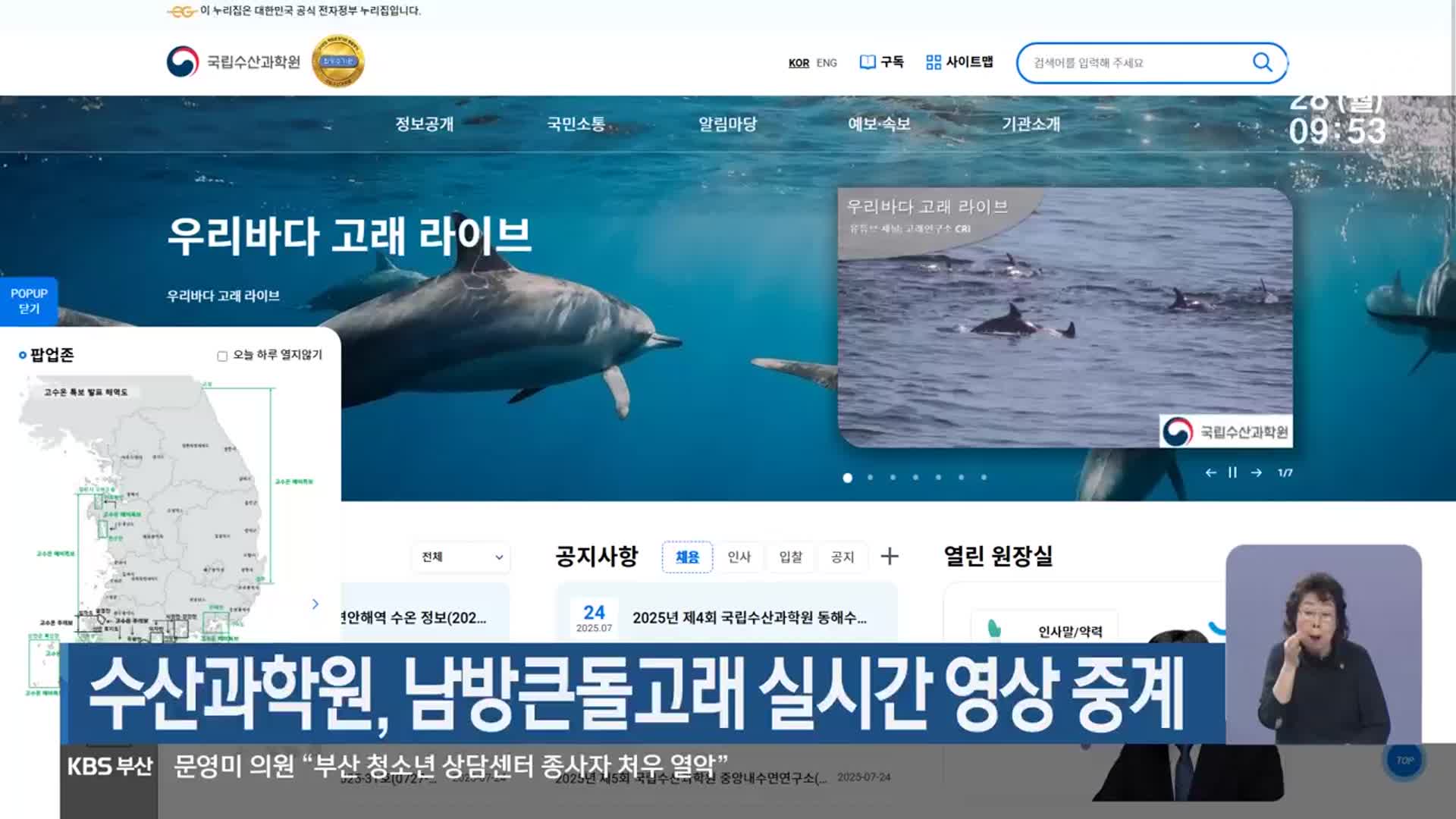Switch language to KOR
1456x819 pixels.
point(799,63)
